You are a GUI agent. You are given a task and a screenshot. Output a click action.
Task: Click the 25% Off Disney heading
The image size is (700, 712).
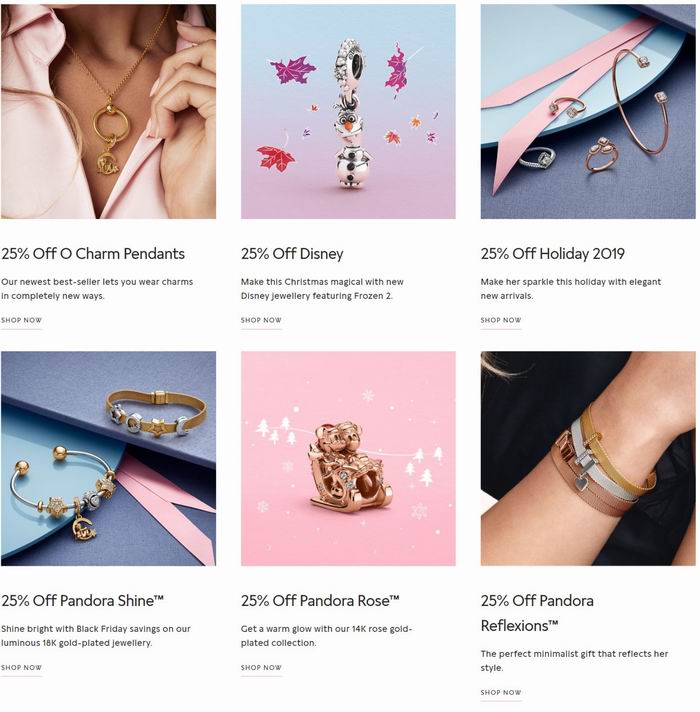coord(292,253)
